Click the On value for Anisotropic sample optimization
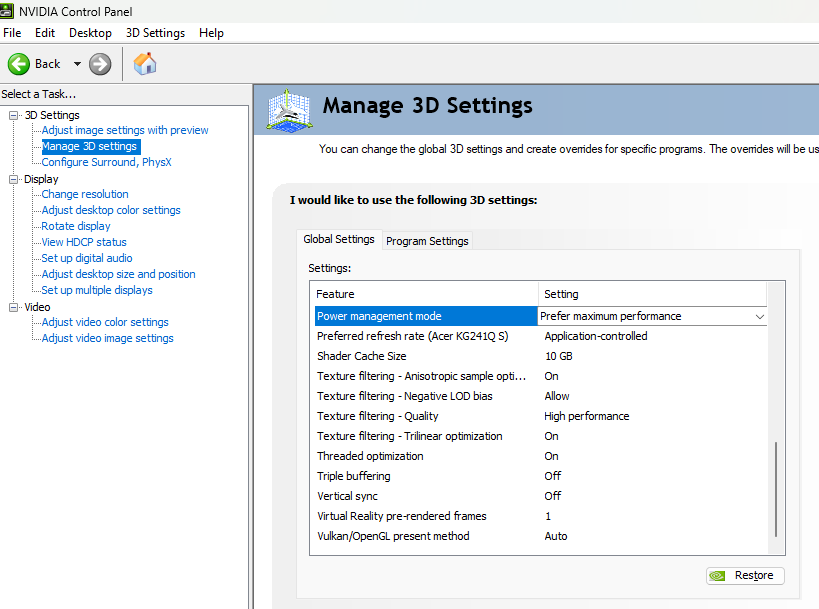 551,377
